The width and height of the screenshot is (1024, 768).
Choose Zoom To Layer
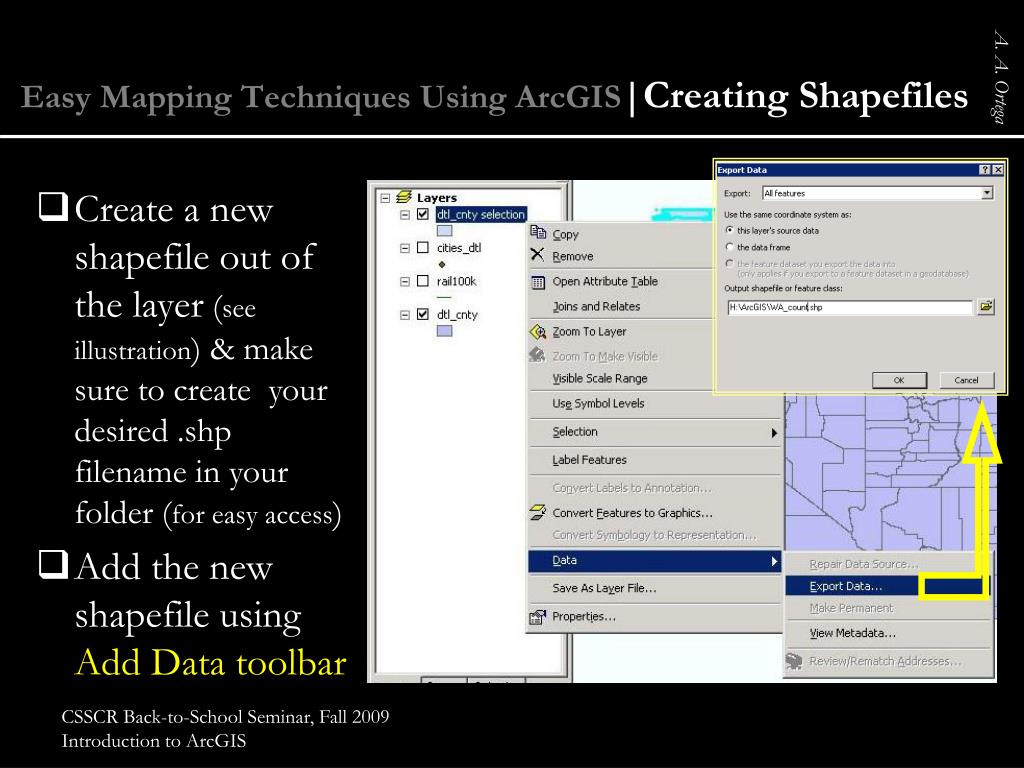(x=589, y=332)
